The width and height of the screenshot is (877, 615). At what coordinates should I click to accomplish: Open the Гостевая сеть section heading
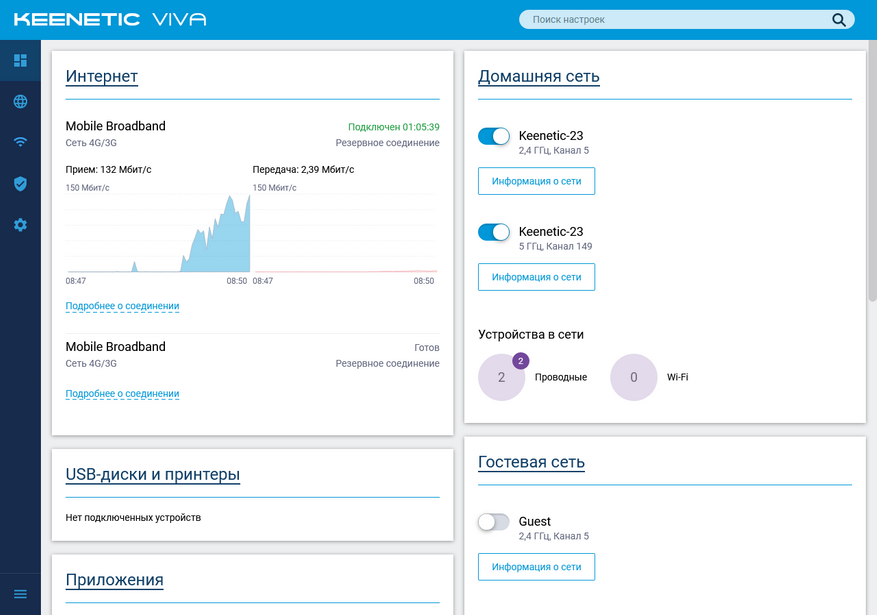[531, 462]
